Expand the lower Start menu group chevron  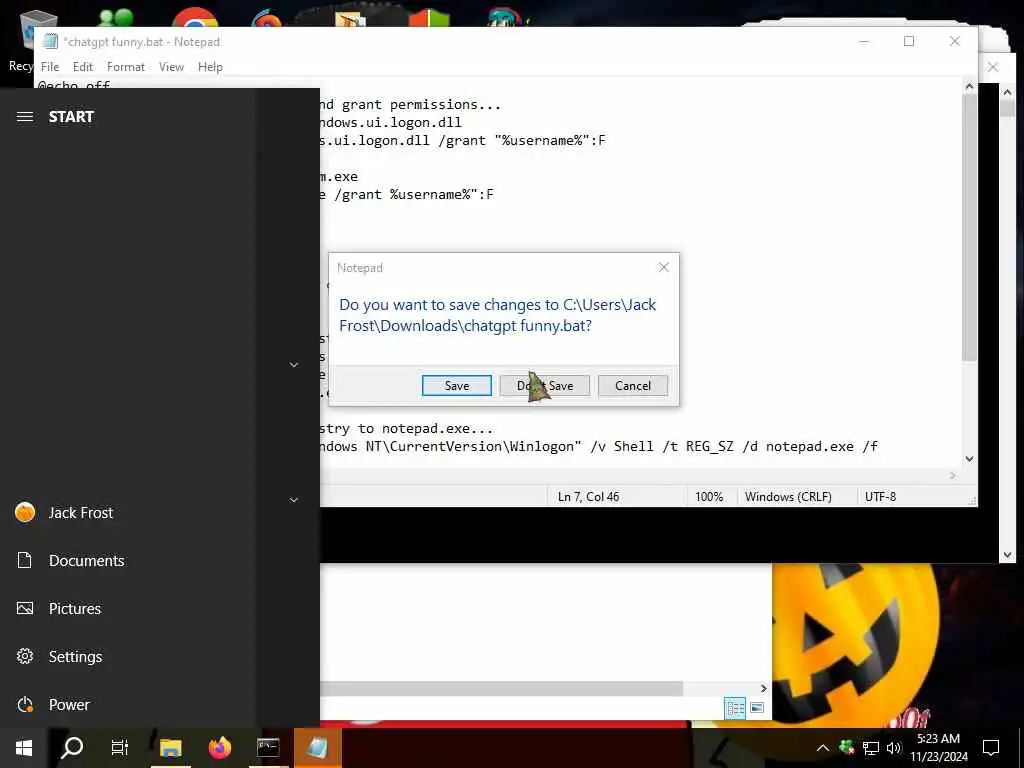tap(294, 500)
